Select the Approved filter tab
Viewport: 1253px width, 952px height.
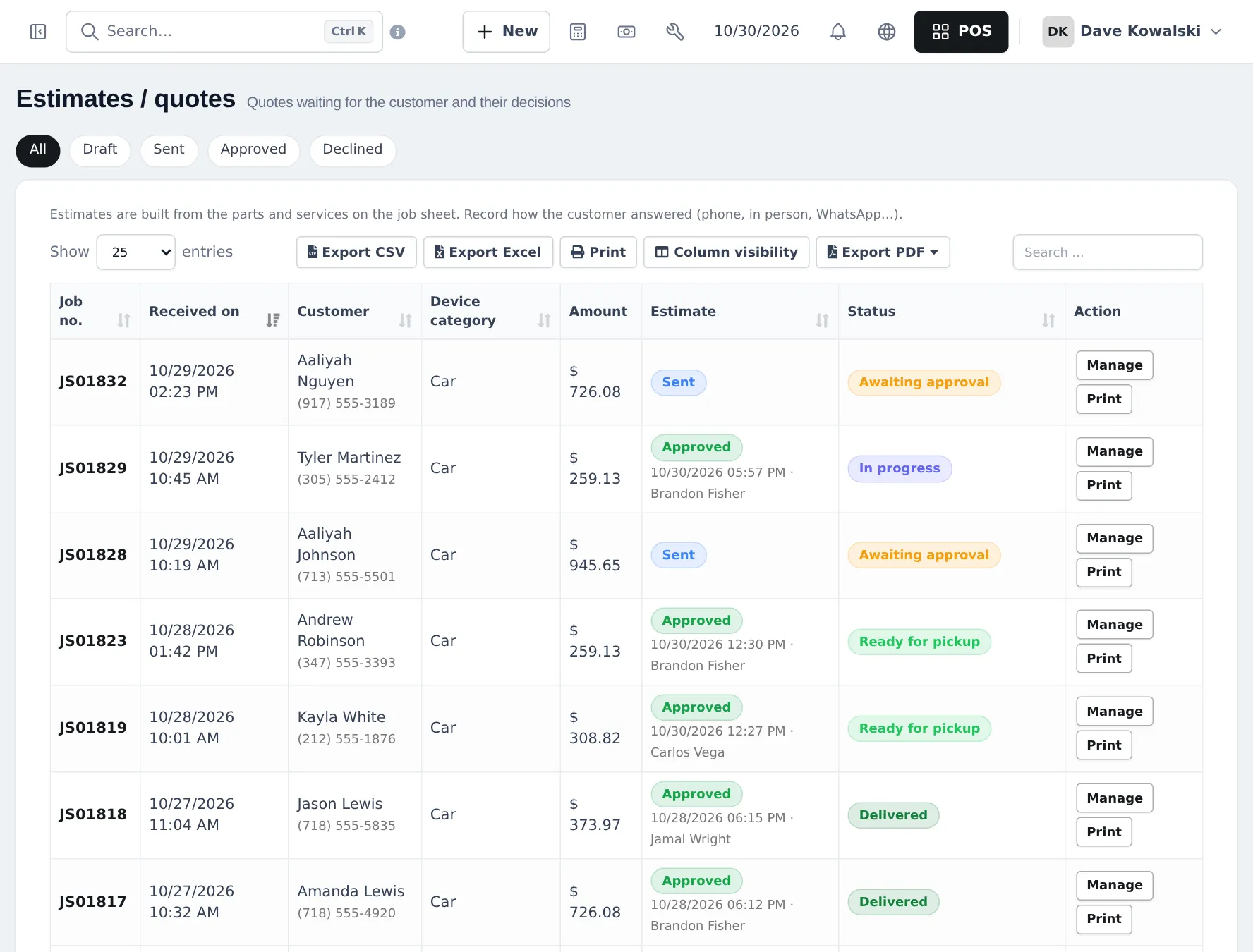coord(253,150)
